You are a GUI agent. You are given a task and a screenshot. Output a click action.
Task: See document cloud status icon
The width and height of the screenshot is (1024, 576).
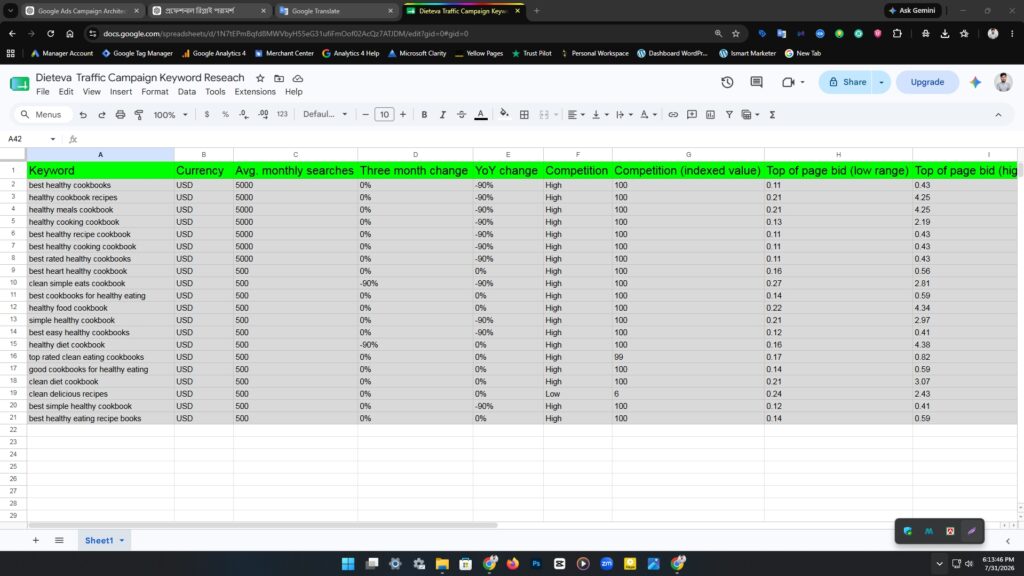[298, 78]
